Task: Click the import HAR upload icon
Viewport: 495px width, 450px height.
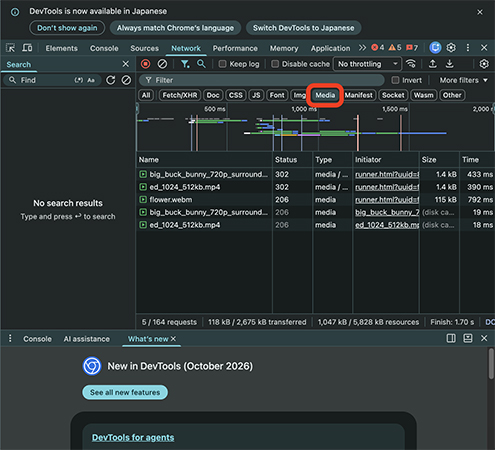Action: (x=433, y=64)
